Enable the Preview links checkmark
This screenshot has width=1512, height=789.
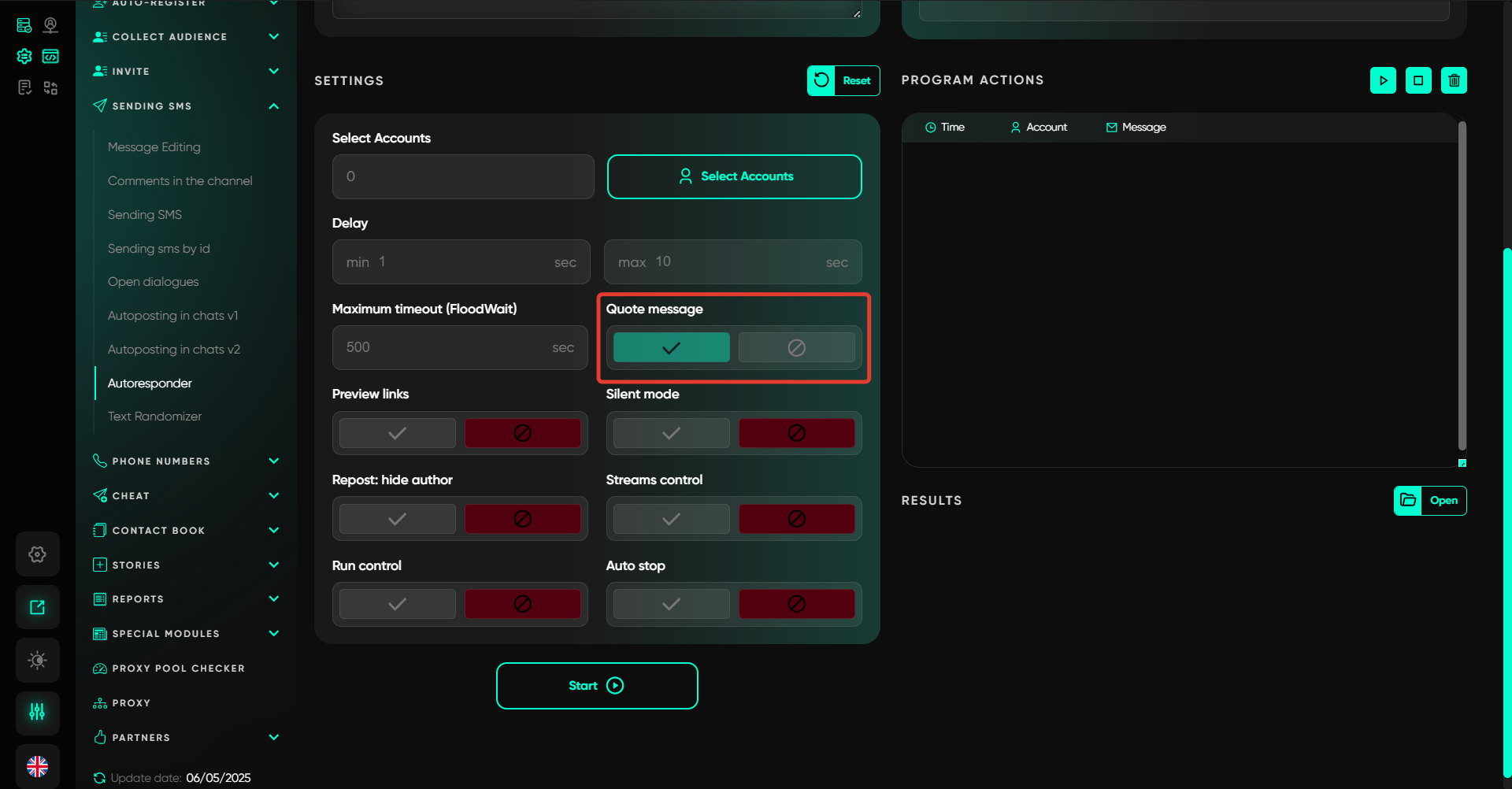(x=398, y=433)
